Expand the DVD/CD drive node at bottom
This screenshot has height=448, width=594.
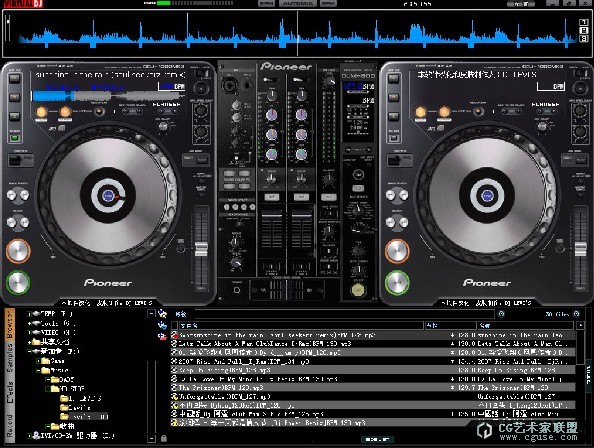click(x=30, y=436)
